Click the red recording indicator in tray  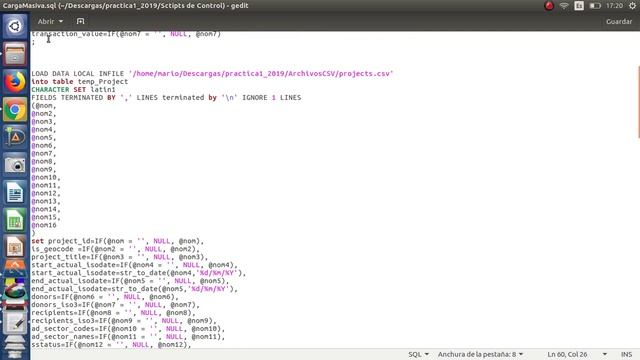pos(549,6)
